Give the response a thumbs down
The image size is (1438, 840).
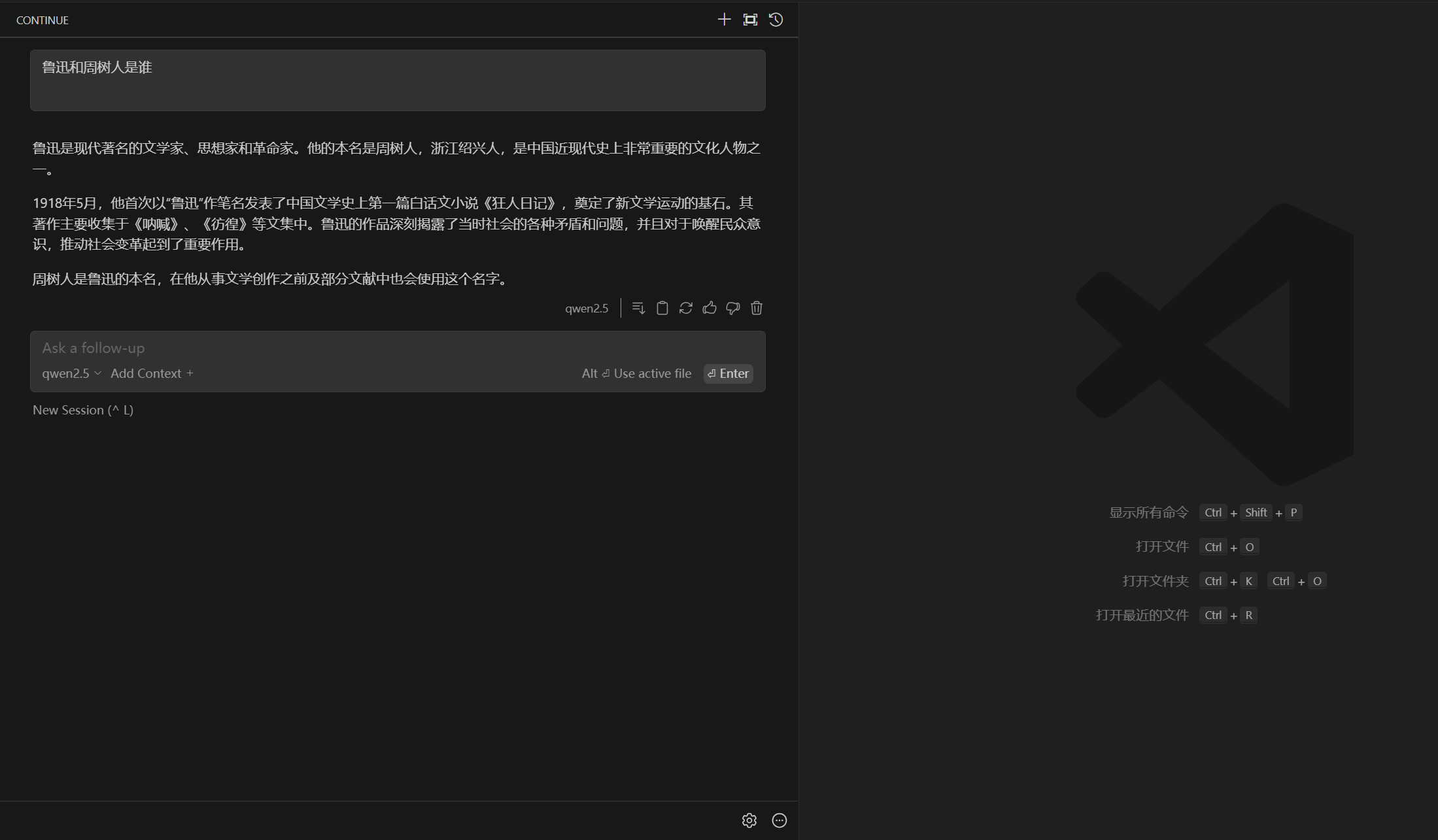click(x=732, y=308)
